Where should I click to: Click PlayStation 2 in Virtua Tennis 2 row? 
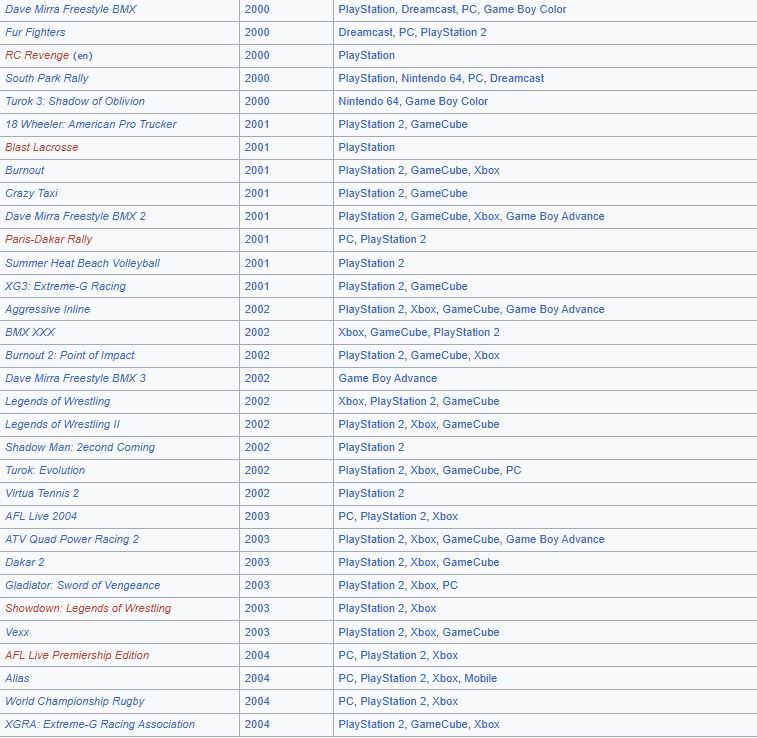coord(371,493)
